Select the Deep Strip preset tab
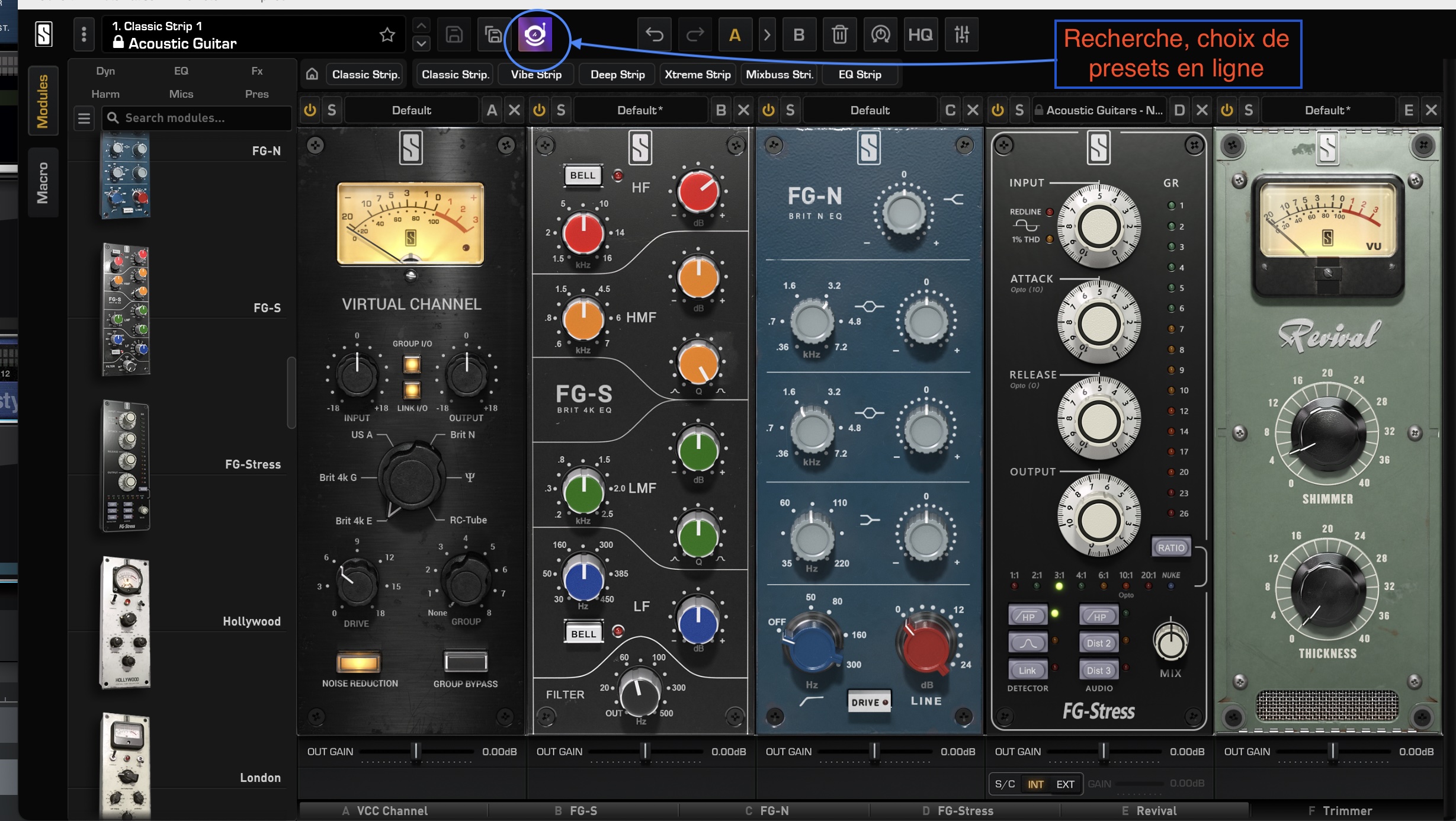 tap(617, 75)
